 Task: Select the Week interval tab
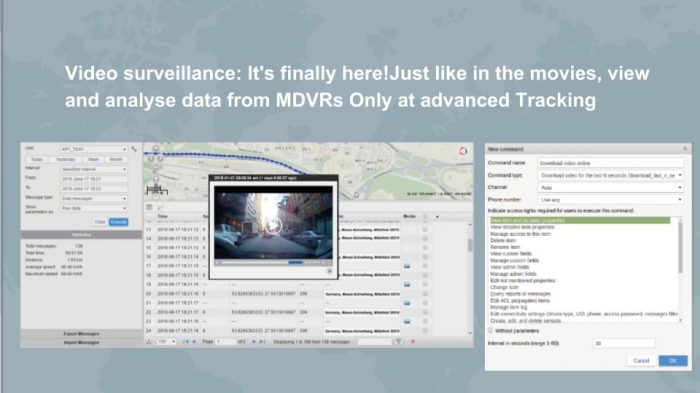click(x=93, y=159)
